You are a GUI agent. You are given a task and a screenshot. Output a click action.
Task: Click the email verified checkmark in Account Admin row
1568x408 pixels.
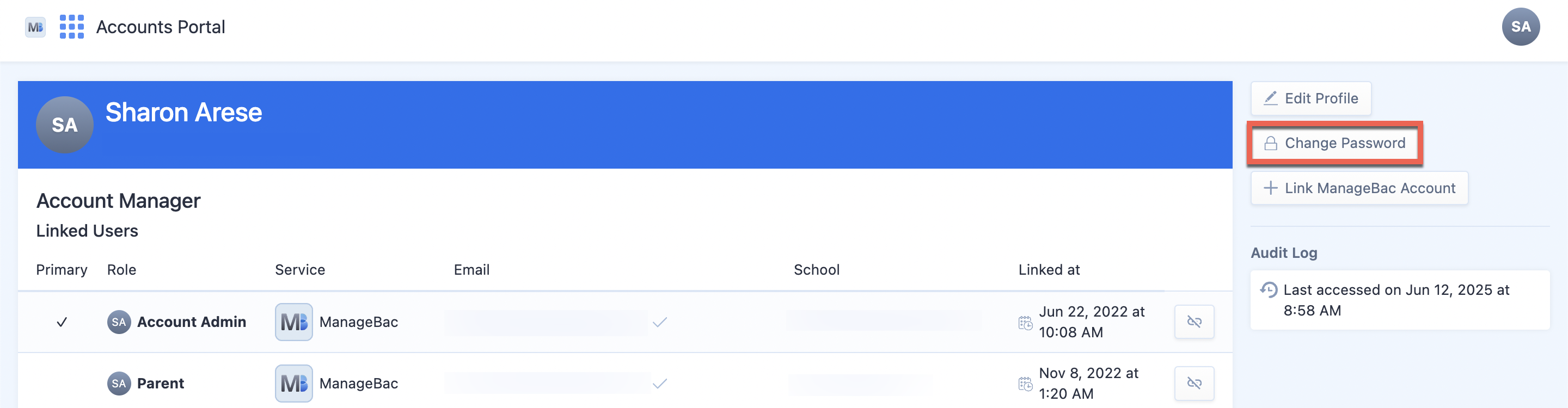pyautogui.click(x=660, y=322)
